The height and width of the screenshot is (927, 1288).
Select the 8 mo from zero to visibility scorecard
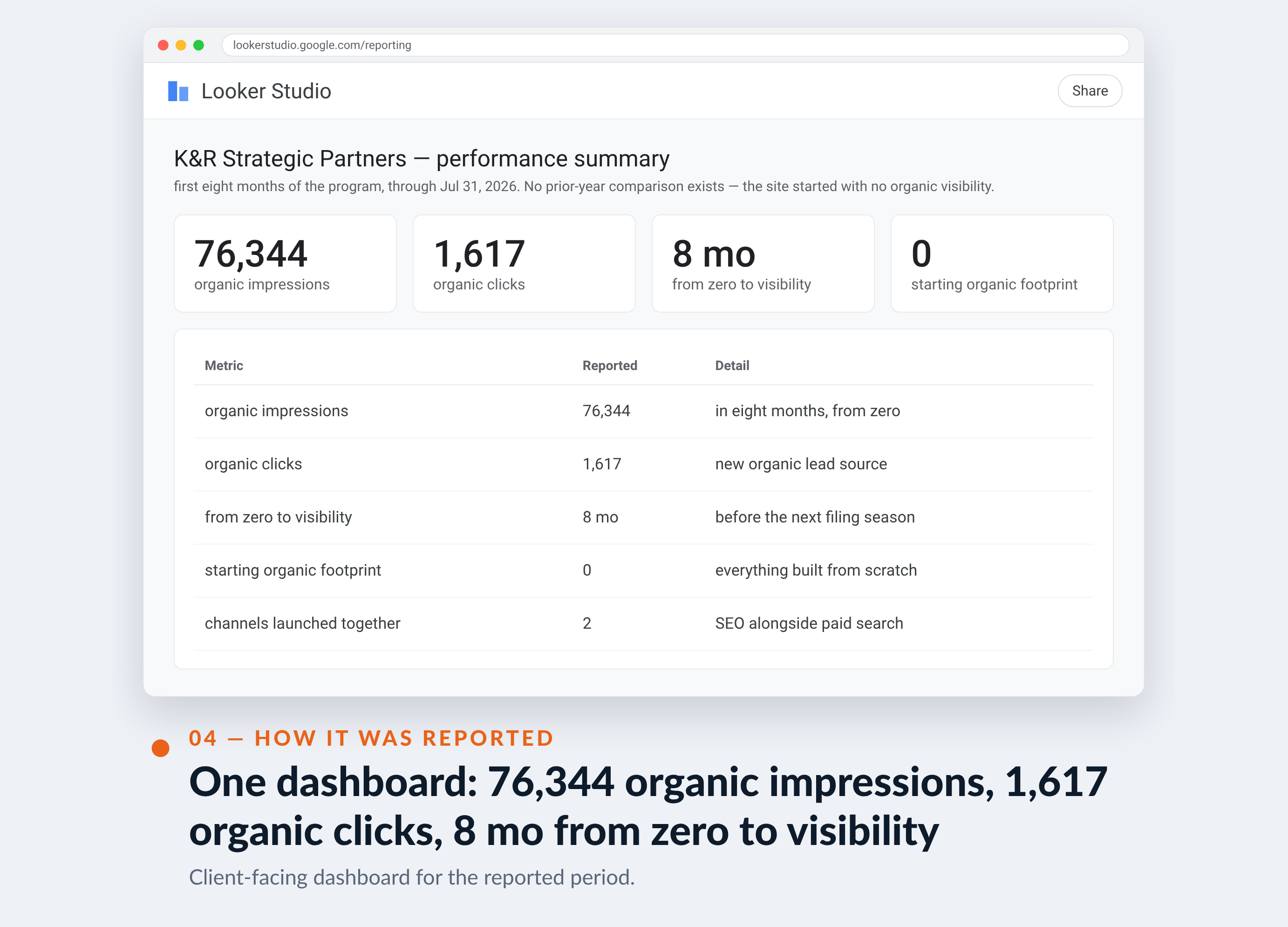(x=763, y=263)
